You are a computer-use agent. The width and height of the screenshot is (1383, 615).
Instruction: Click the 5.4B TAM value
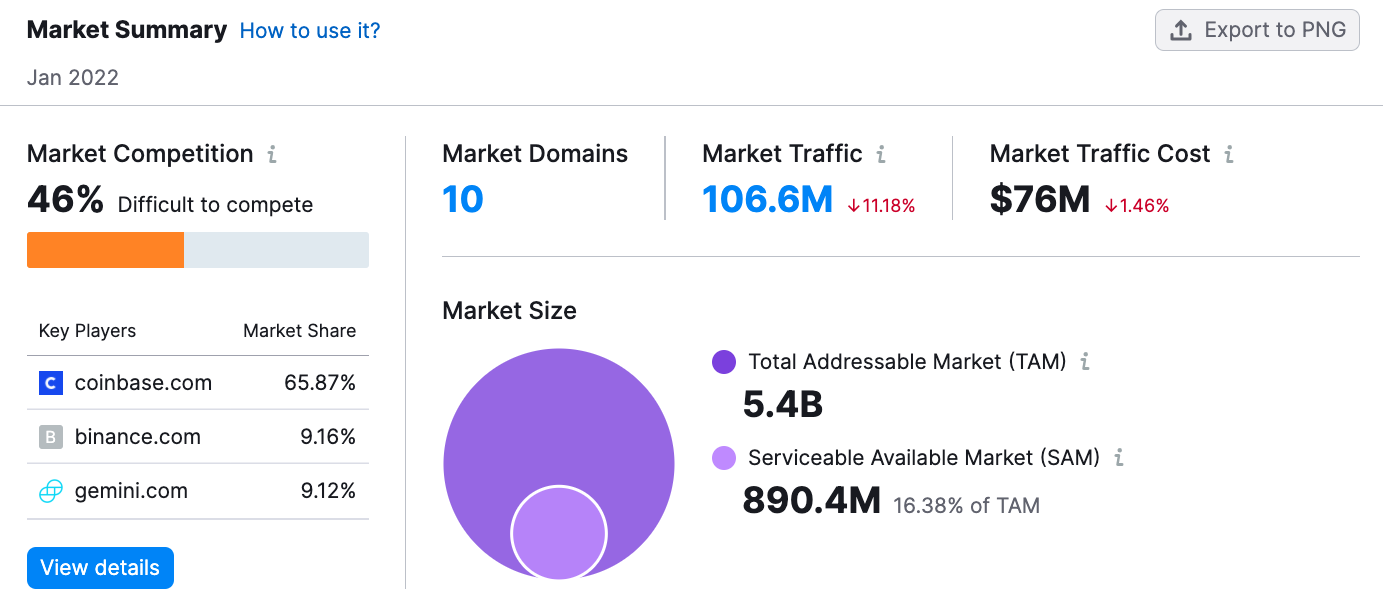point(783,405)
